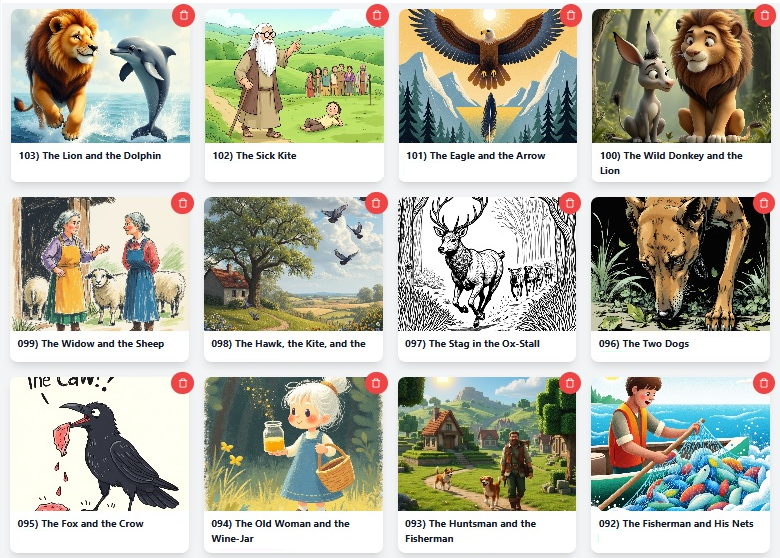Select the two widows with sheep picture

pyautogui.click(x=99, y=264)
